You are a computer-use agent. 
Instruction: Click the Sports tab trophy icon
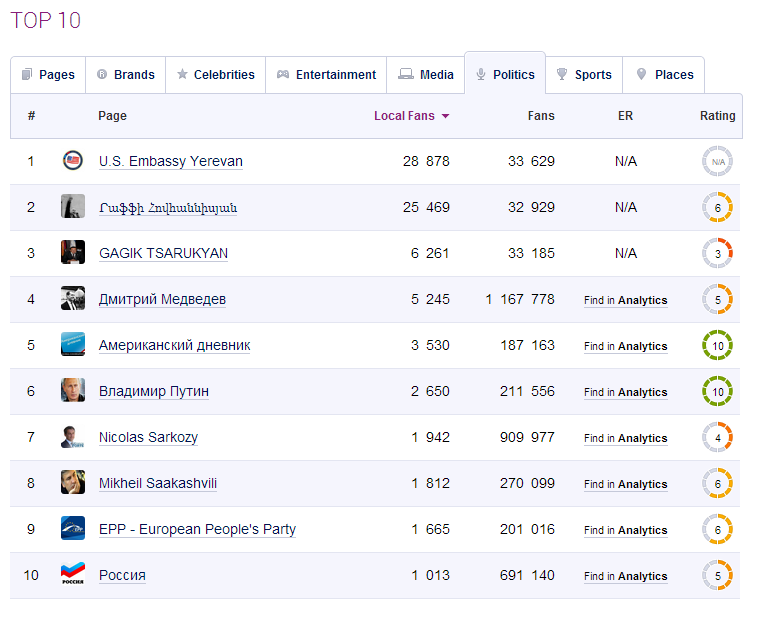click(562, 74)
